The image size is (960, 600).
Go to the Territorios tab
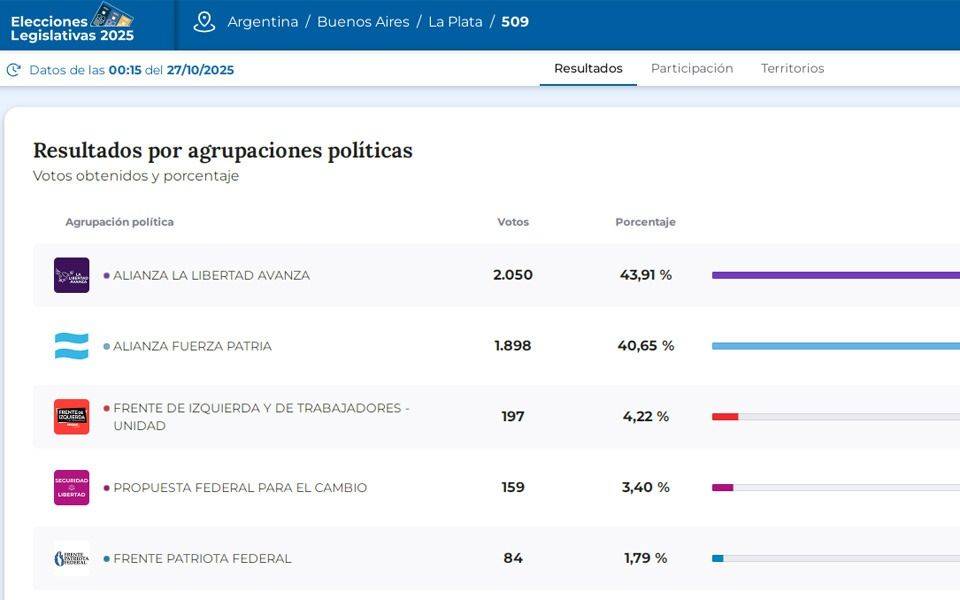[x=792, y=69]
